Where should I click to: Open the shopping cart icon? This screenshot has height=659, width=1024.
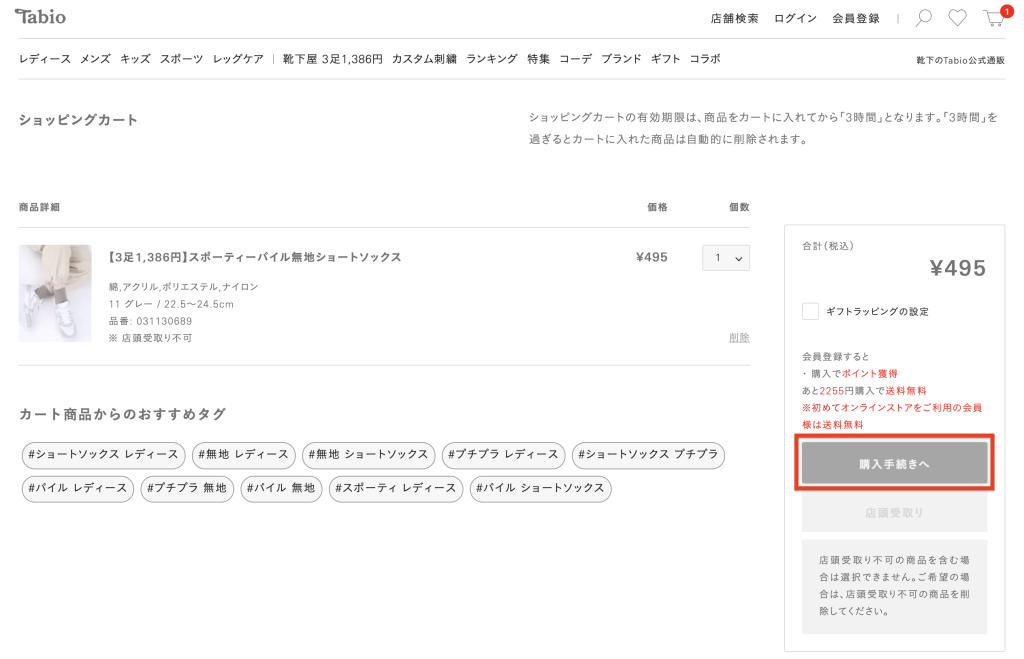[x=993, y=18]
